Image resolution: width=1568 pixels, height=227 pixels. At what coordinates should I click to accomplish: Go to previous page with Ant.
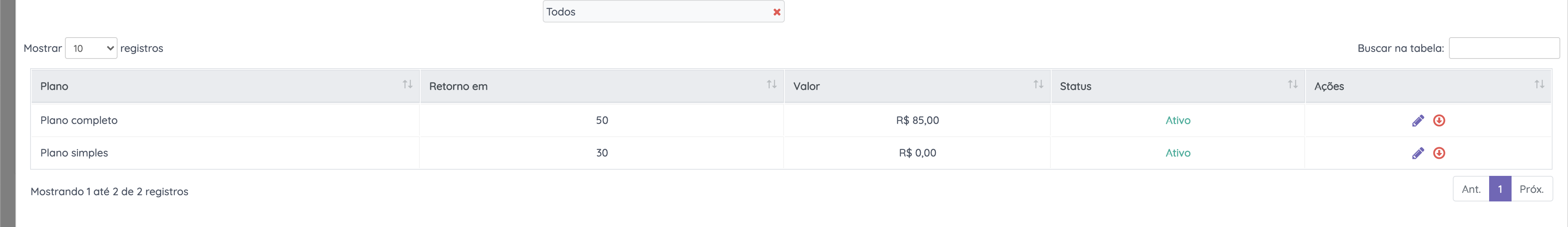point(1471,189)
